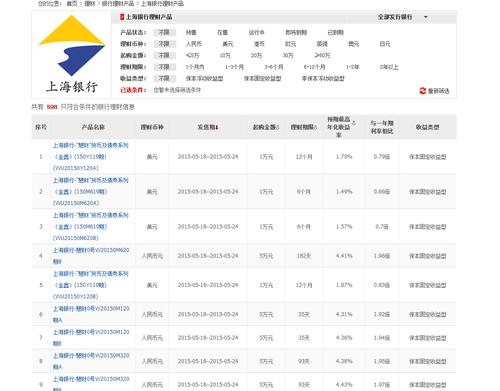Screen dimensions: 500x391
Task: Filter term by 1-3个月
Action: click(x=234, y=67)
